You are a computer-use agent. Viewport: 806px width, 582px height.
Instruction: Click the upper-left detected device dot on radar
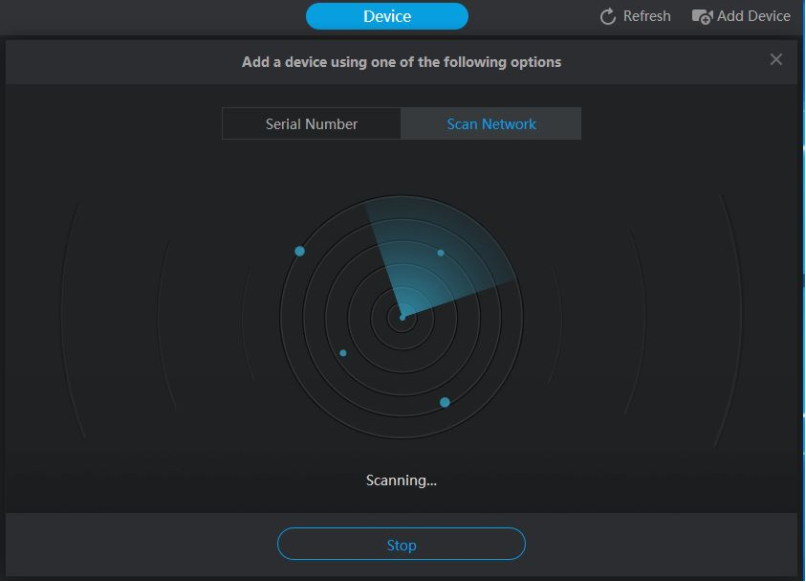point(299,251)
